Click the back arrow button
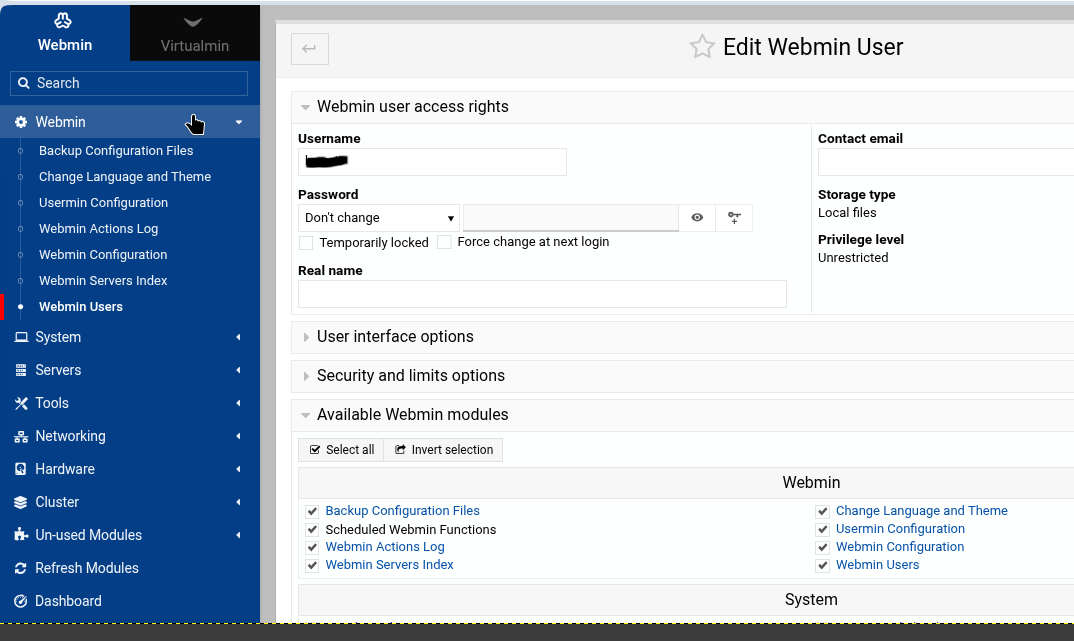 tap(310, 49)
